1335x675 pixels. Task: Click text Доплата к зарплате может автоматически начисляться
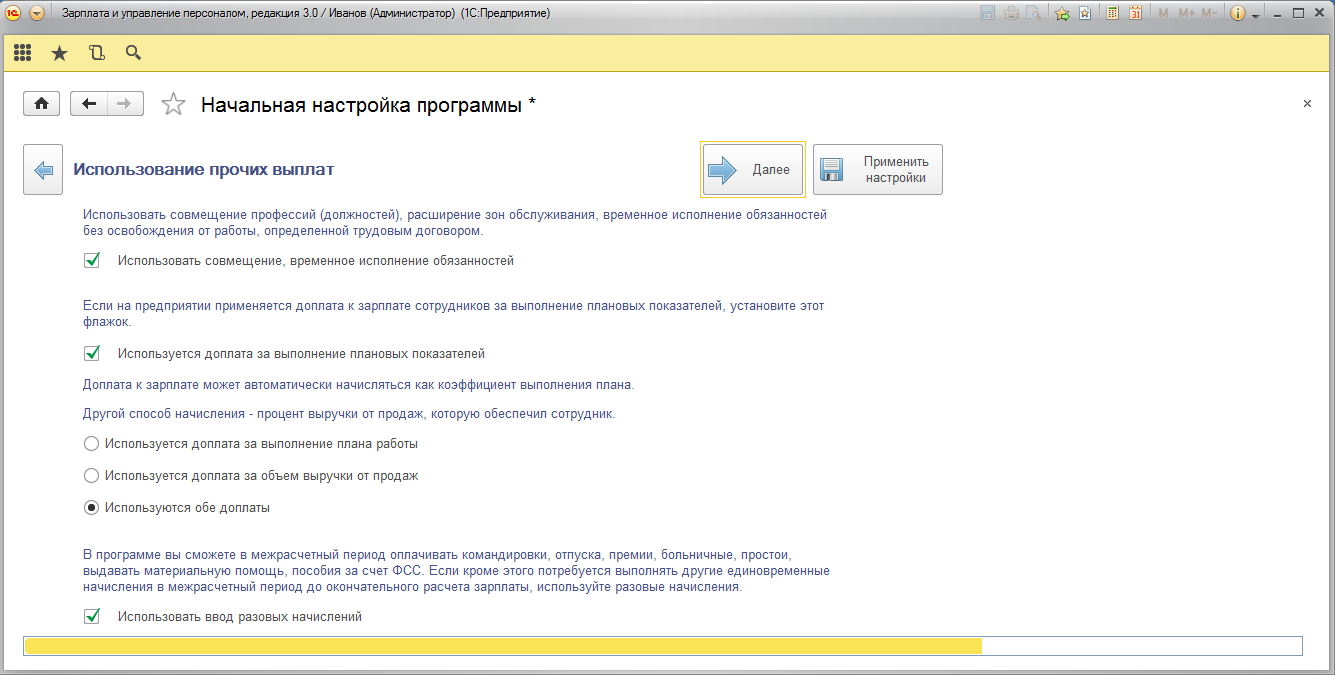359,384
